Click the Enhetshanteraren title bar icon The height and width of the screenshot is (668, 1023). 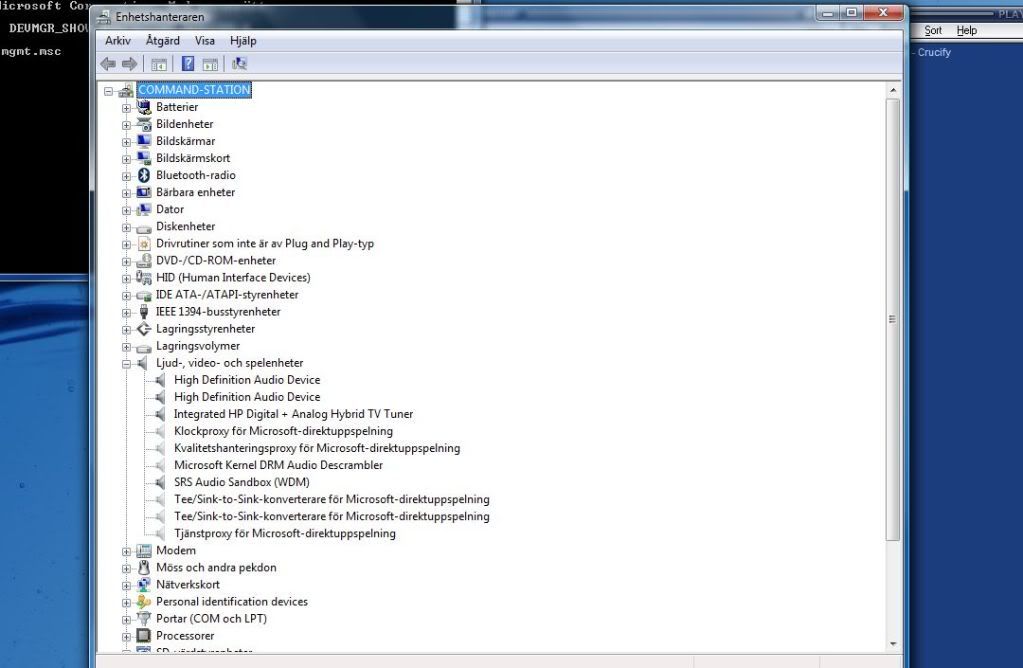(x=104, y=18)
